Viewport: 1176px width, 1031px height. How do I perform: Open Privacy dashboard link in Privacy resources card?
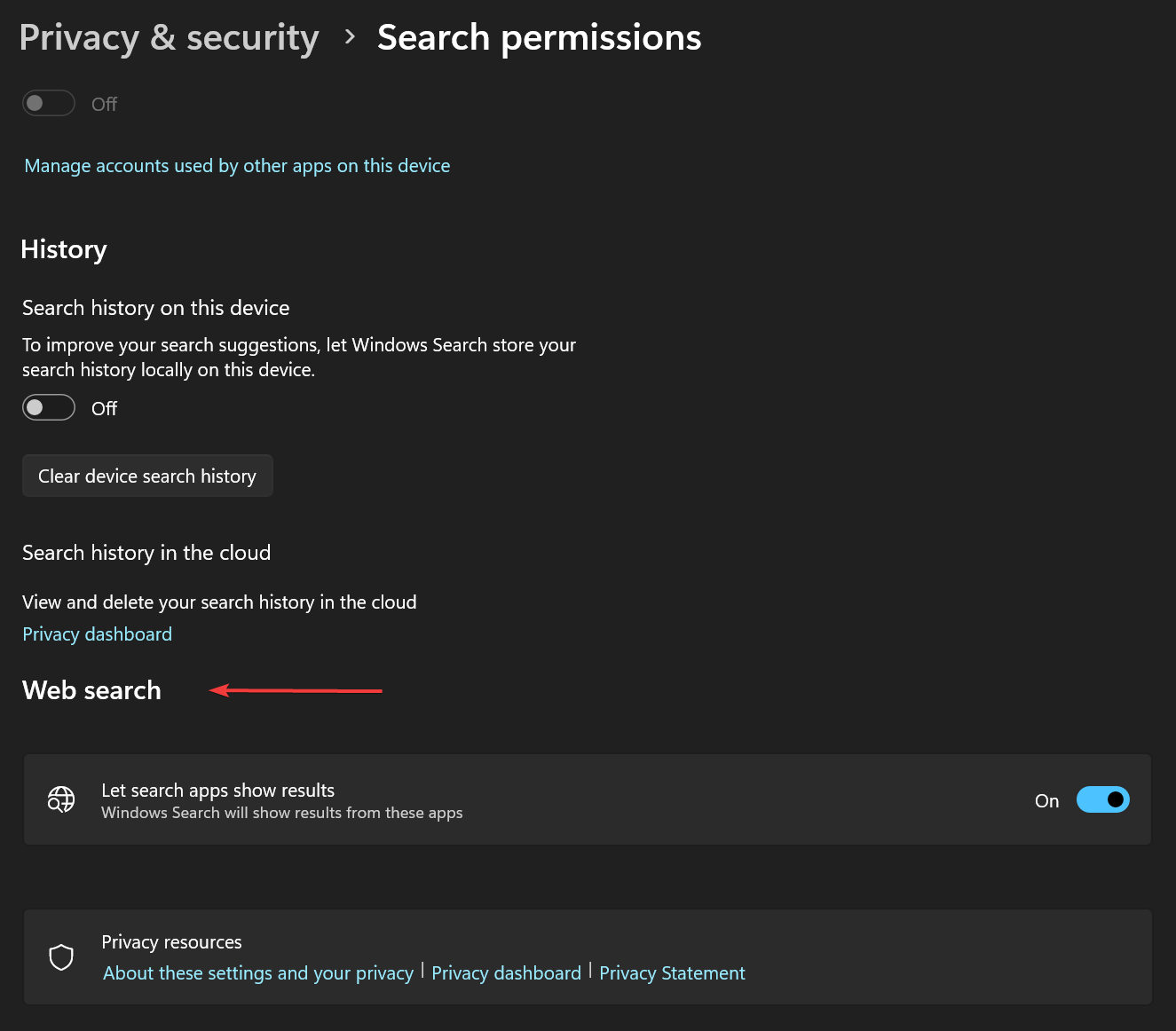506,973
